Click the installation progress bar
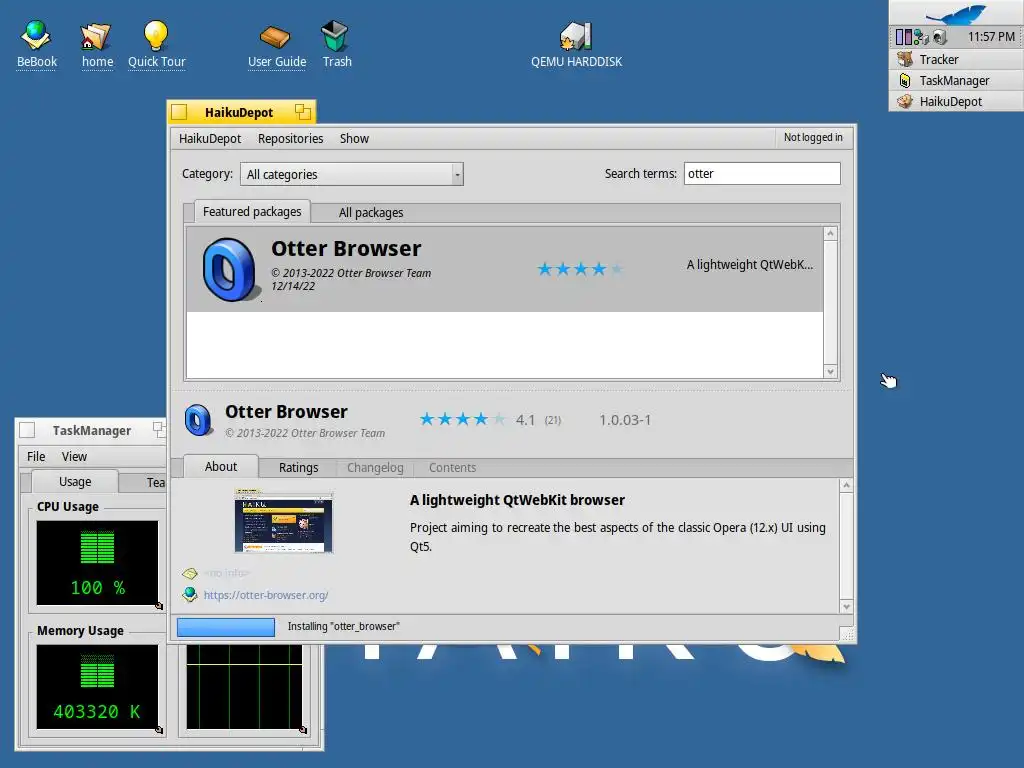The height and width of the screenshot is (768, 1024). pyautogui.click(x=226, y=627)
